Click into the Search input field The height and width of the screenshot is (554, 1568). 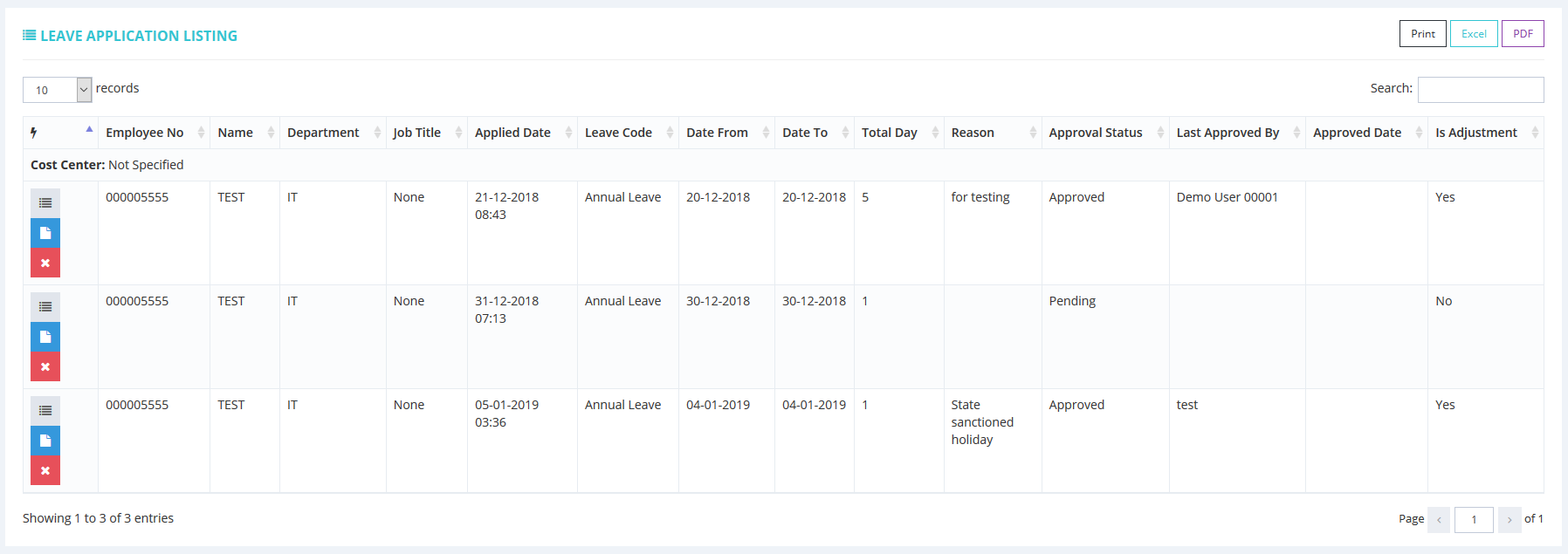[1481, 89]
